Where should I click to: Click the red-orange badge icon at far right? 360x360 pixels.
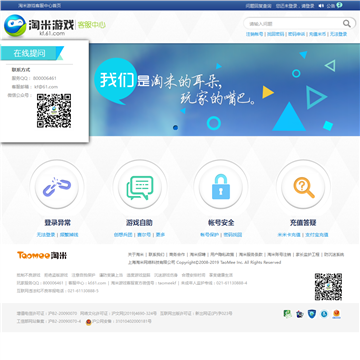click(337, 314)
